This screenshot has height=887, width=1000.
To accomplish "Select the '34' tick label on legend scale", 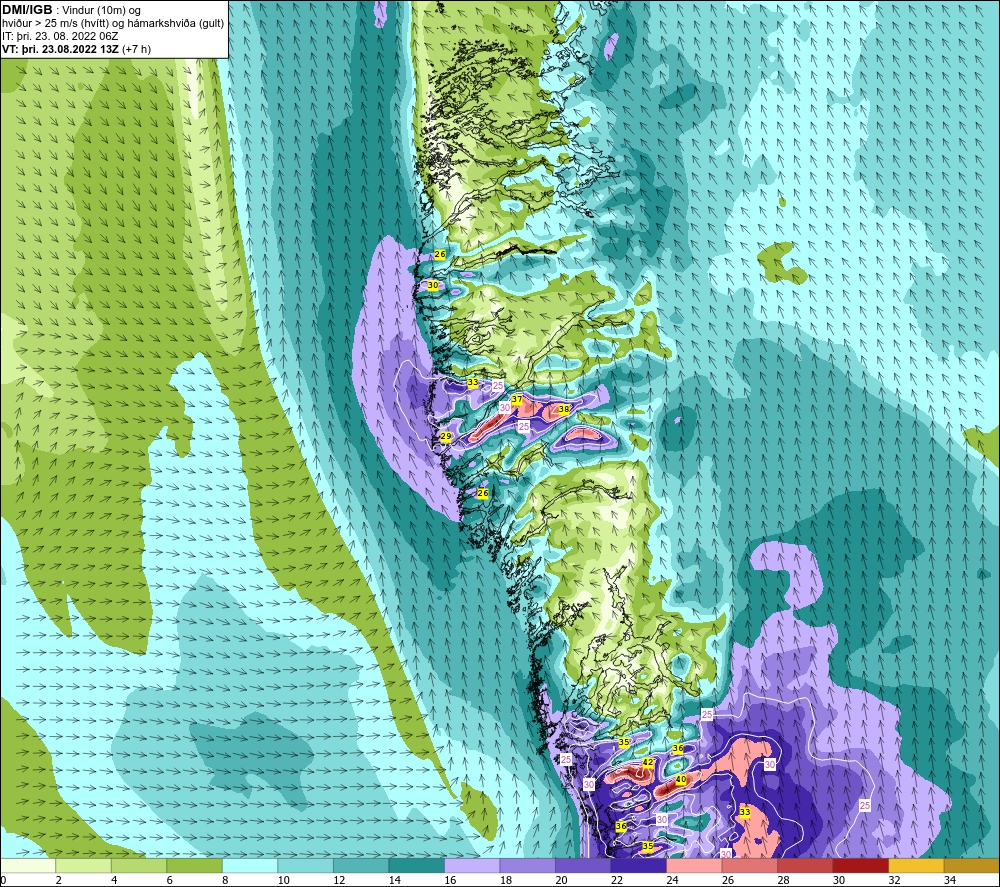I will (x=950, y=880).
